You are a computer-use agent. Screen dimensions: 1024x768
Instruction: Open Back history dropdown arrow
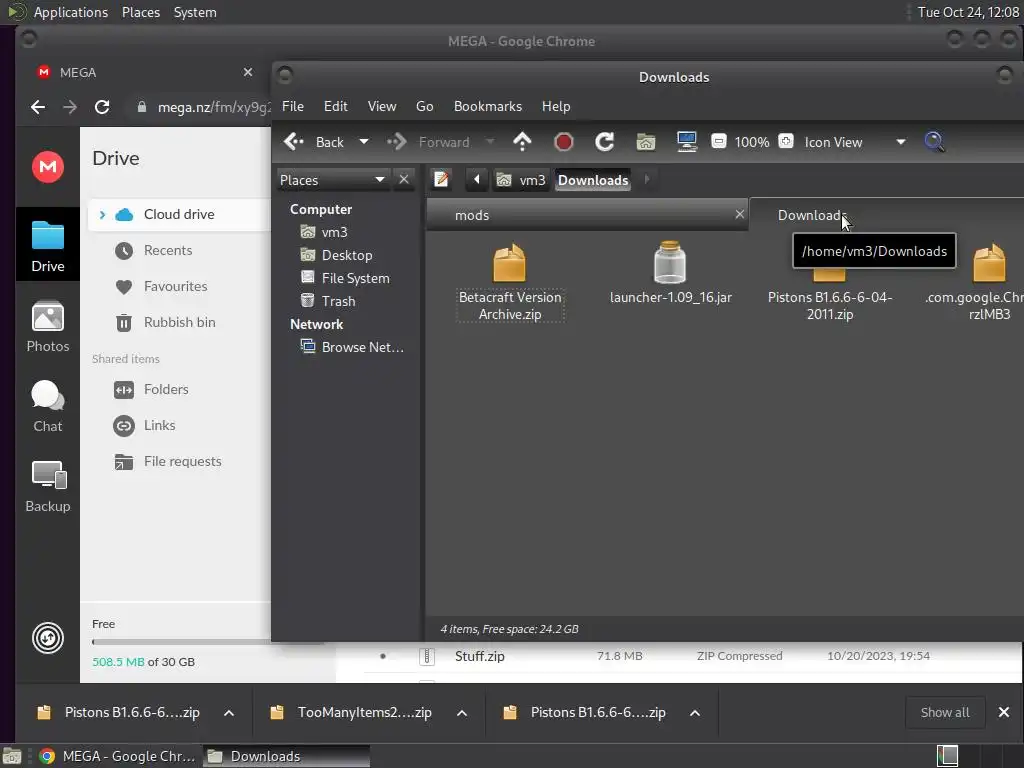click(364, 142)
